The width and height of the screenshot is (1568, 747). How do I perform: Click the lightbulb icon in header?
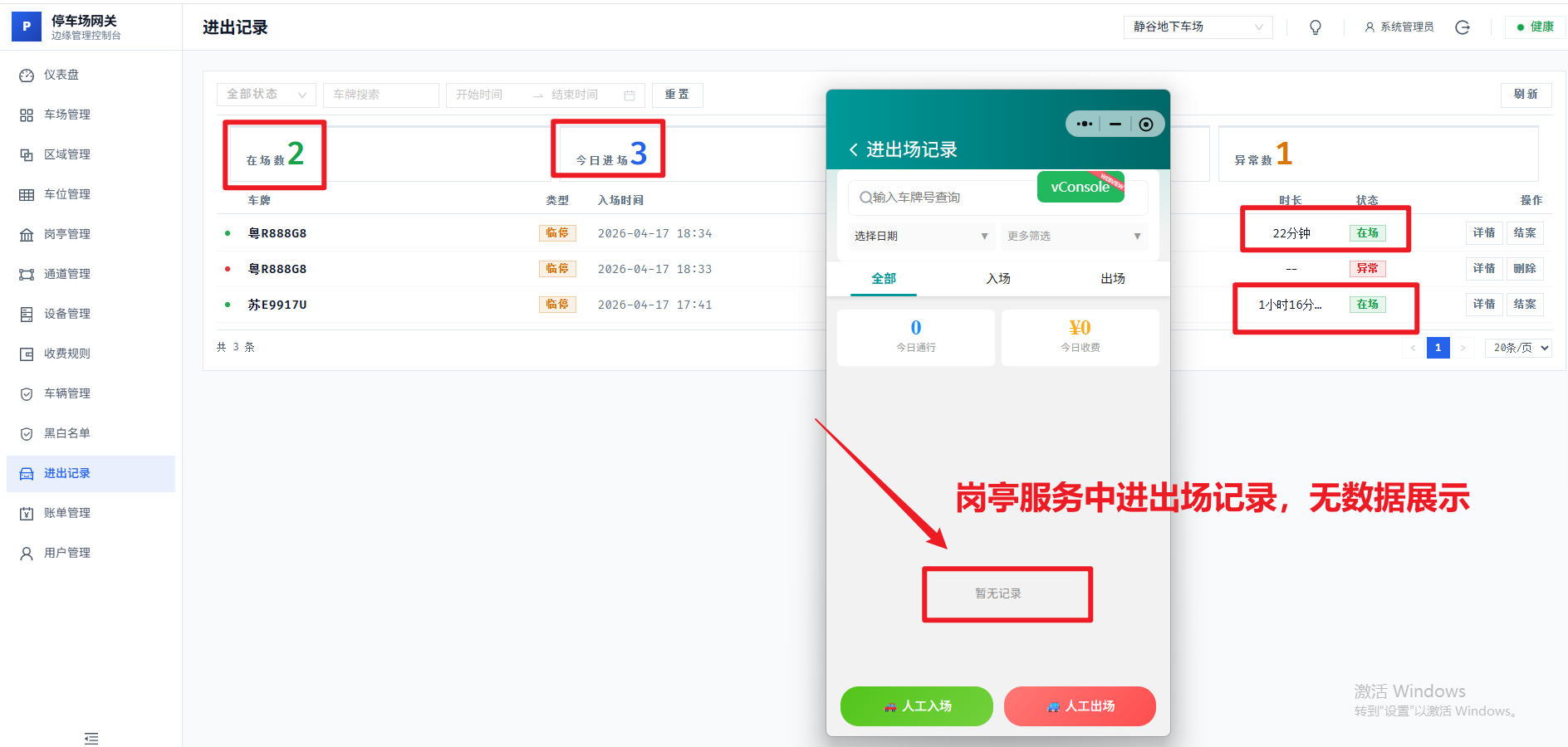tap(1315, 27)
